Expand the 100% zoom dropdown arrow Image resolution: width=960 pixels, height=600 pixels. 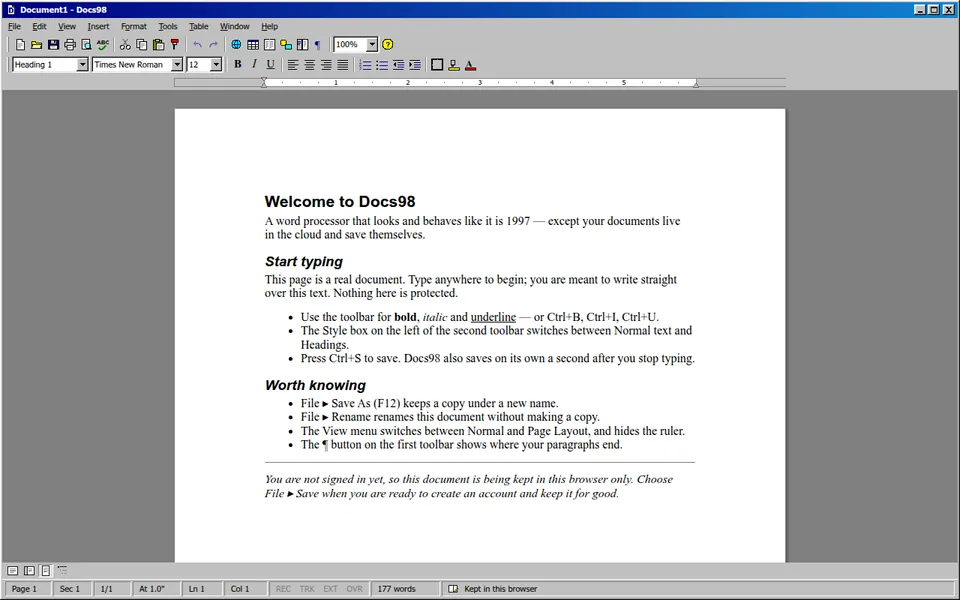pyautogui.click(x=372, y=45)
